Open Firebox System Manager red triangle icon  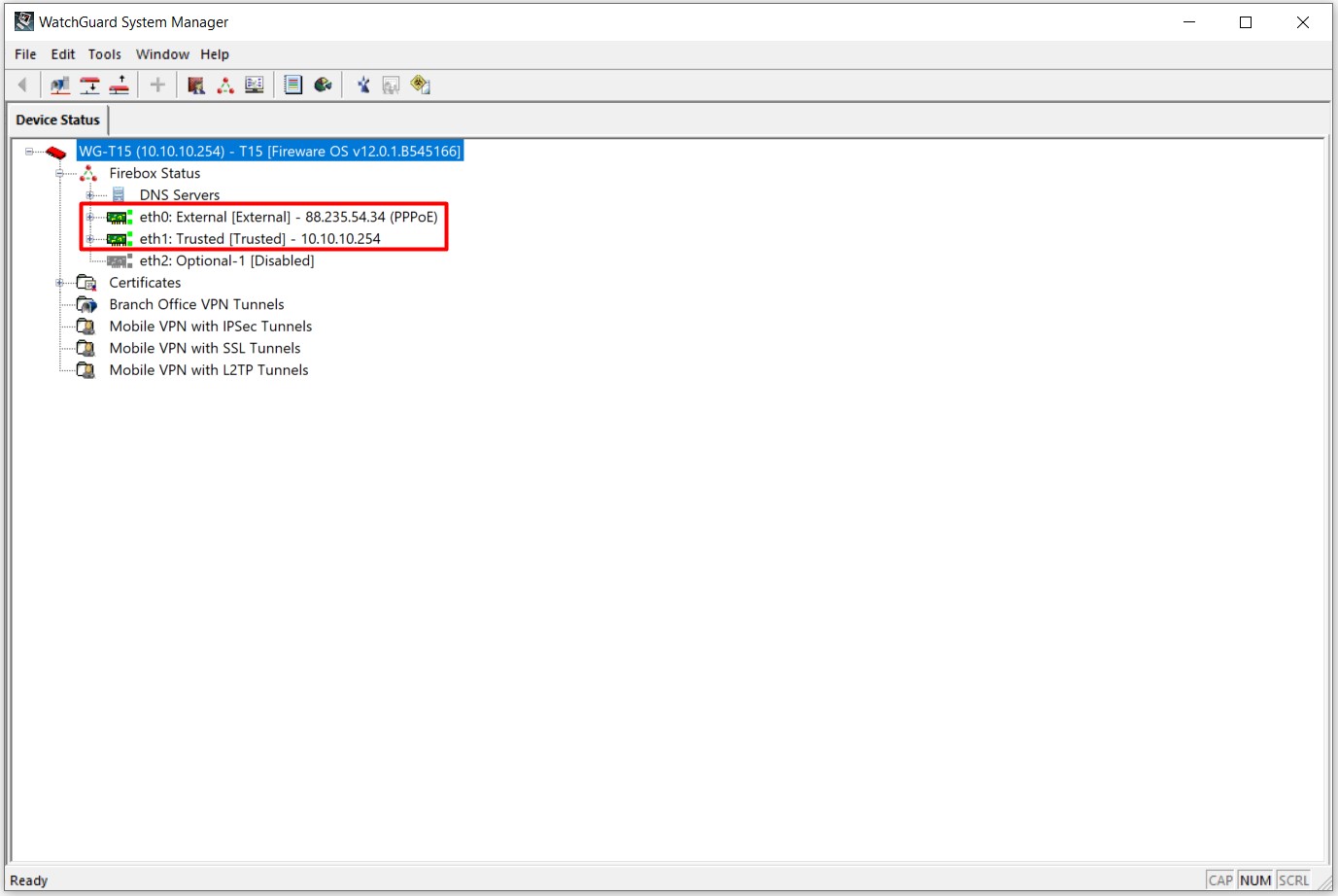(225, 85)
